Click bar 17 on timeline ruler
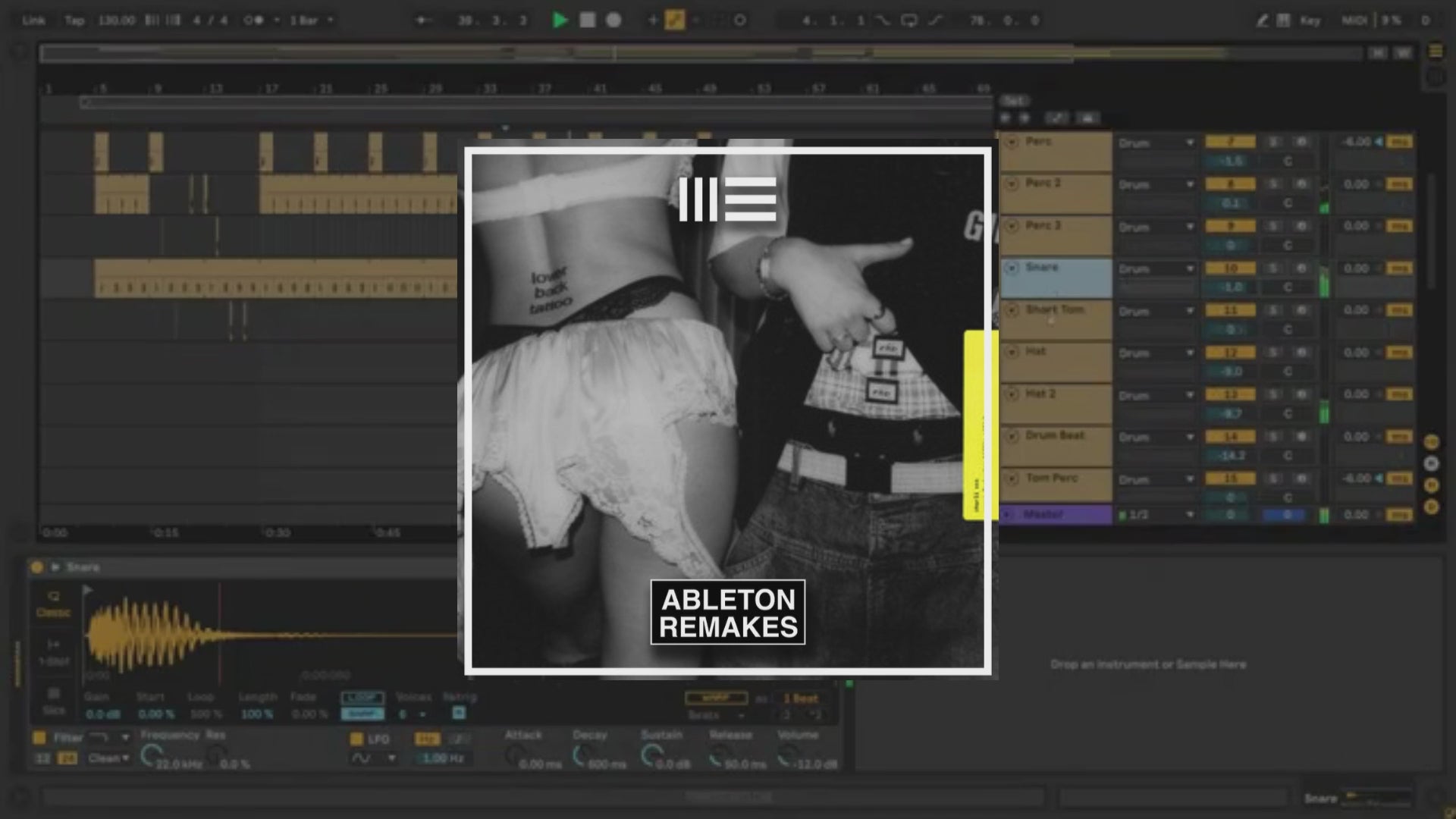Image resolution: width=1456 pixels, height=819 pixels. (x=271, y=89)
